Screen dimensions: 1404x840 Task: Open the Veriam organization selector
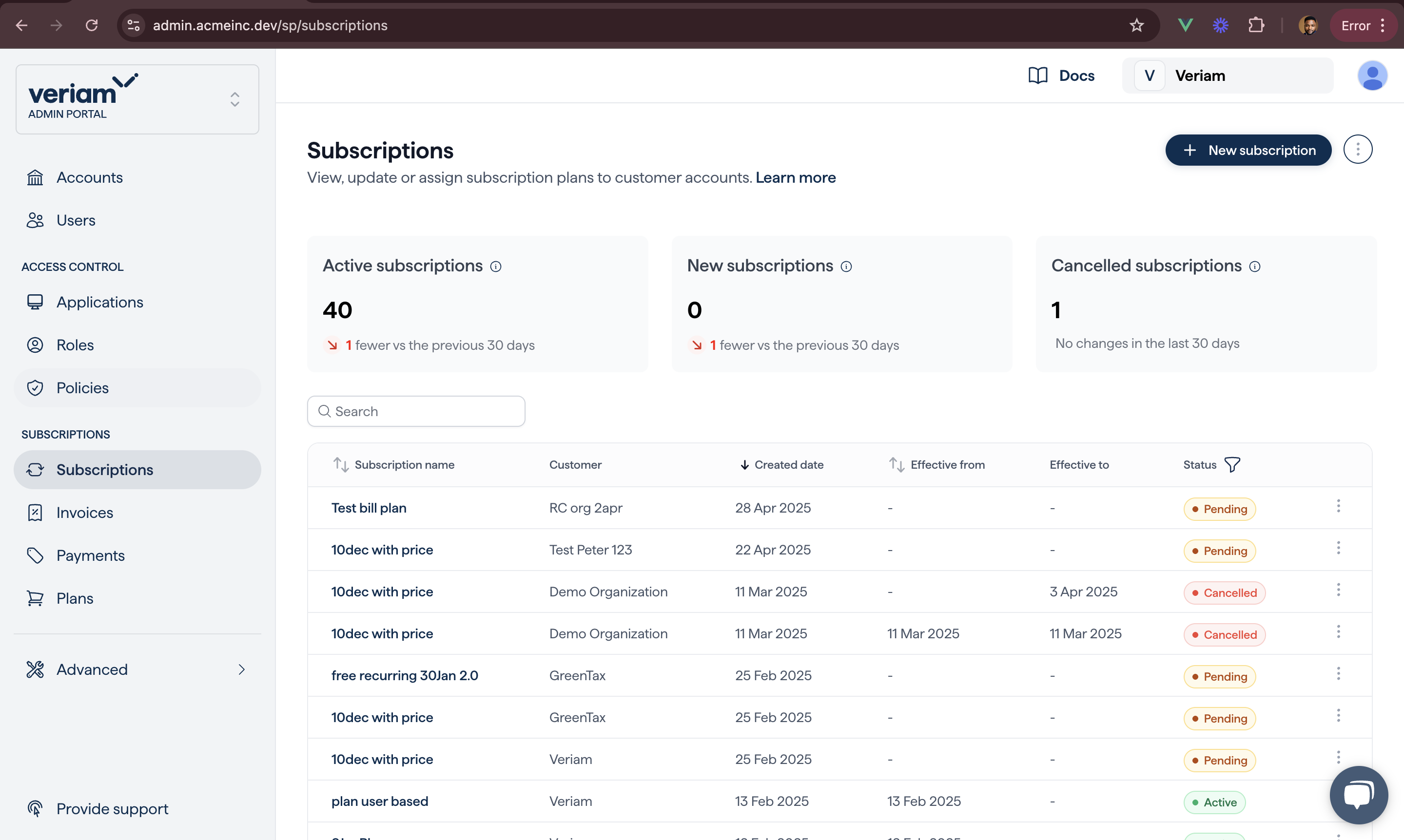(x=1228, y=76)
